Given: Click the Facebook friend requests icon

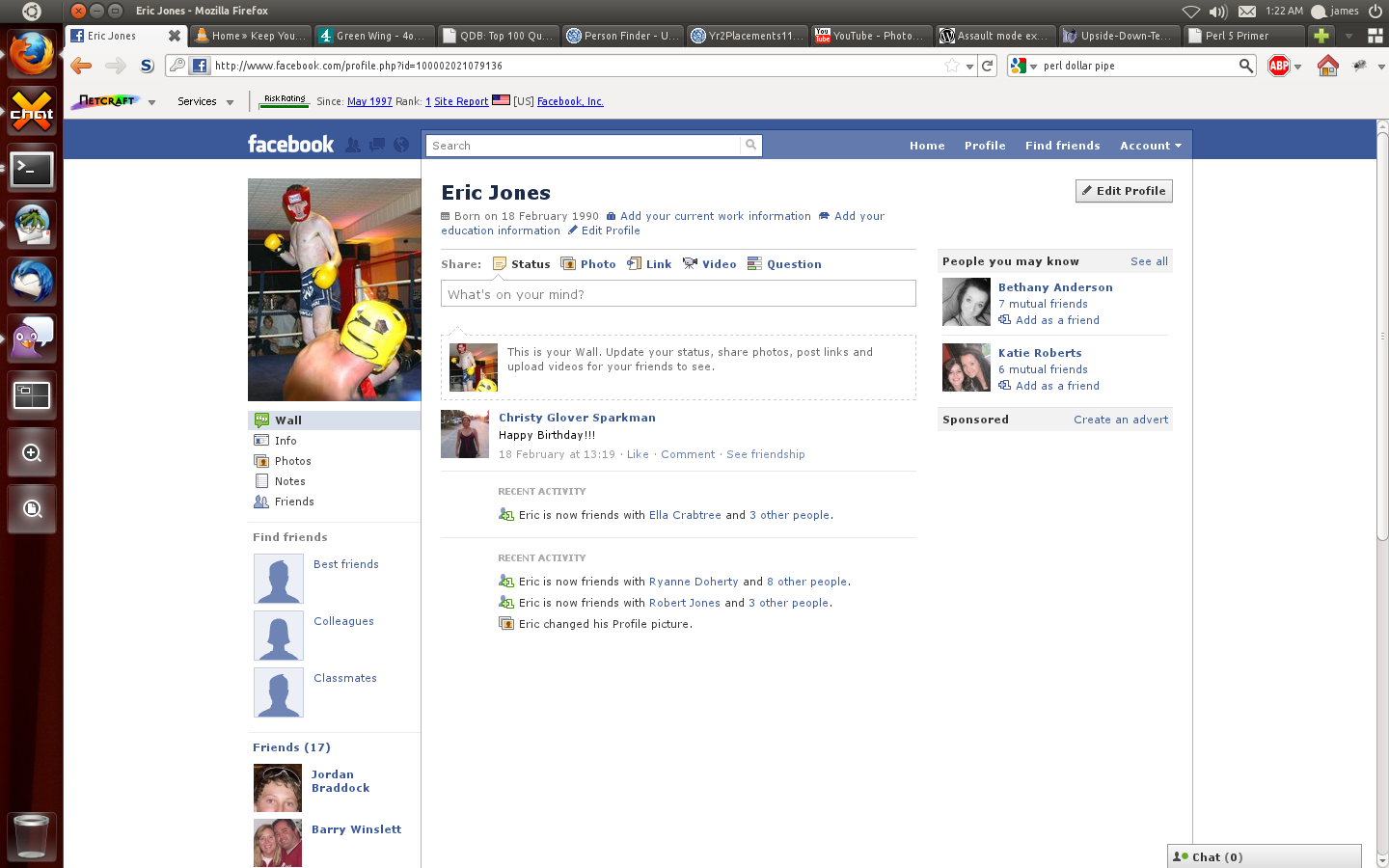Looking at the screenshot, I should point(353,145).
